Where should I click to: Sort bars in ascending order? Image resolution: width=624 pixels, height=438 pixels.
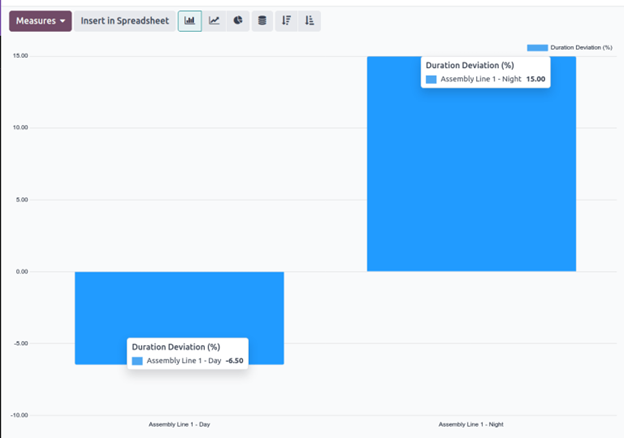click(x=310, y=21)
